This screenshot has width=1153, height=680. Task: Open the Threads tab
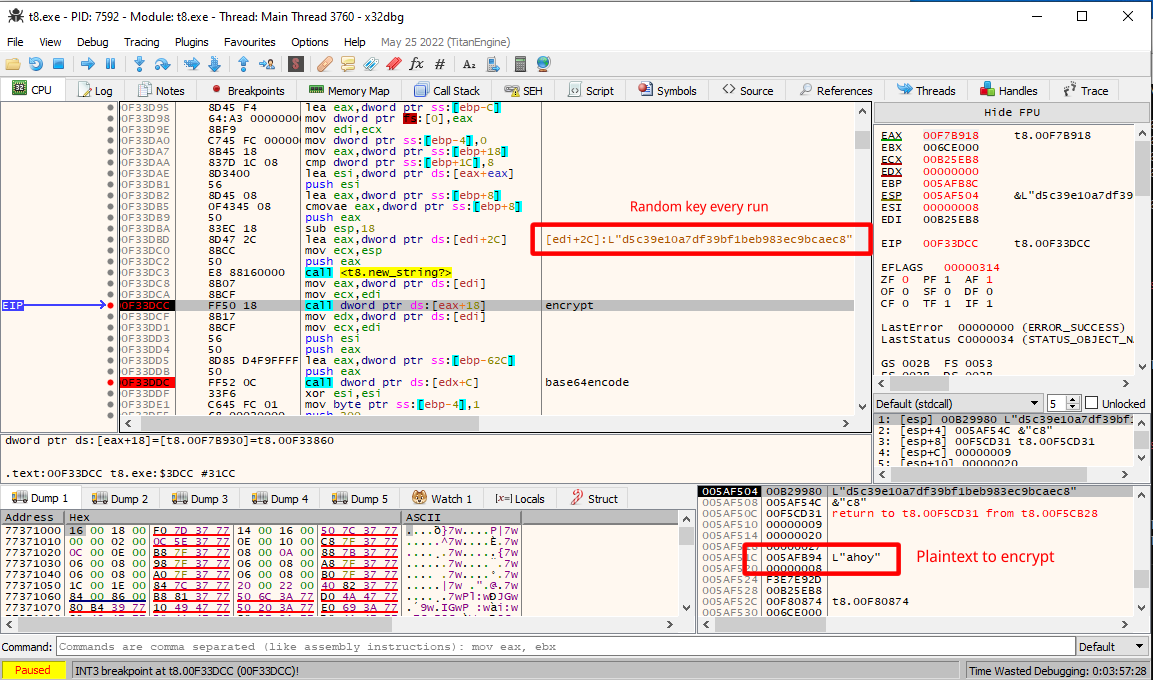(926, 90)
